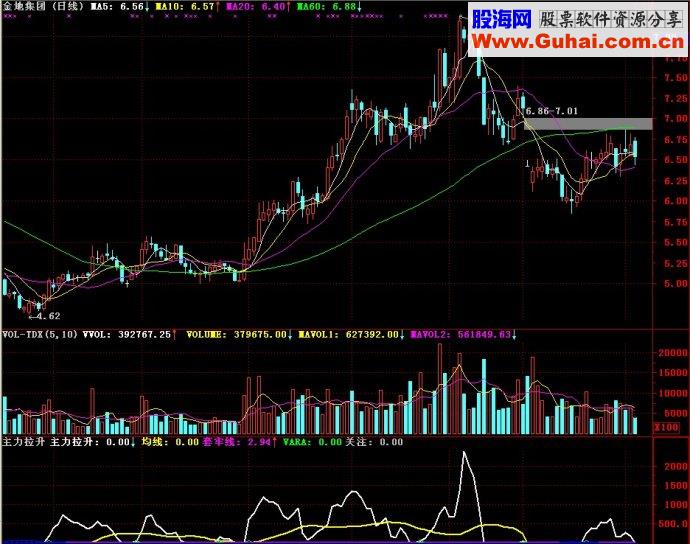Click the 6.50 price axis label
Screen dimensions: 690x544
(x=675, y=160)
